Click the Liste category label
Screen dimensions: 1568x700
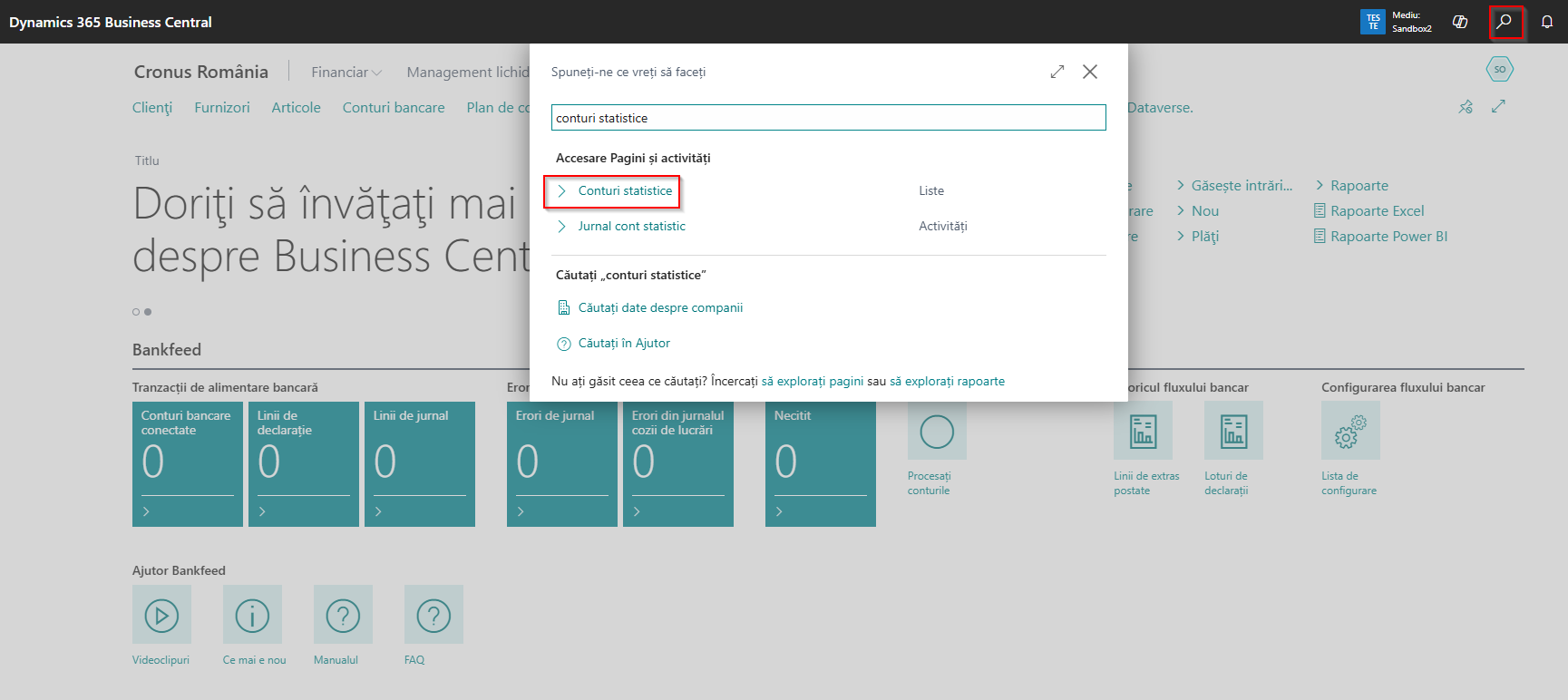(931, 190)
